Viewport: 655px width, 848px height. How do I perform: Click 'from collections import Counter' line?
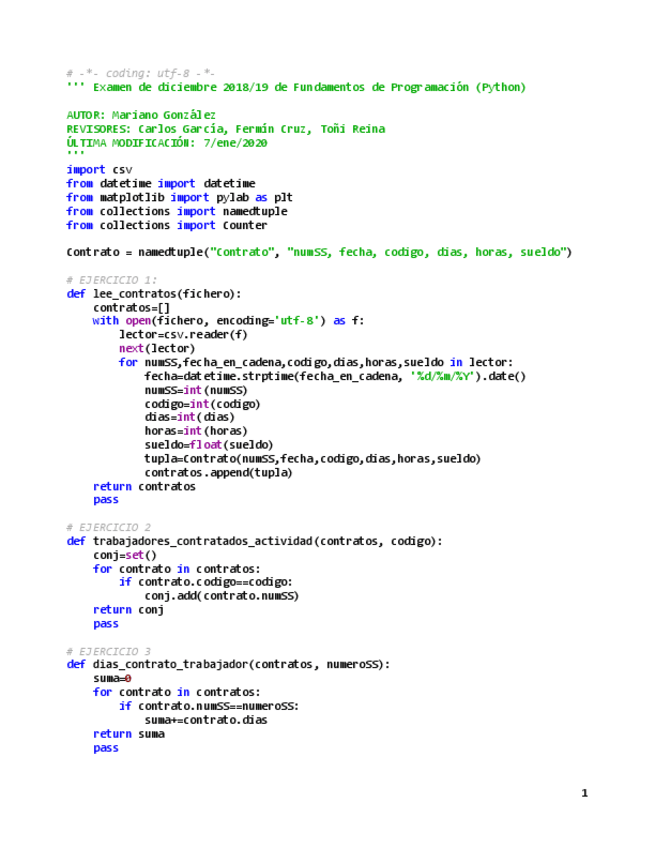click(167, 225)
